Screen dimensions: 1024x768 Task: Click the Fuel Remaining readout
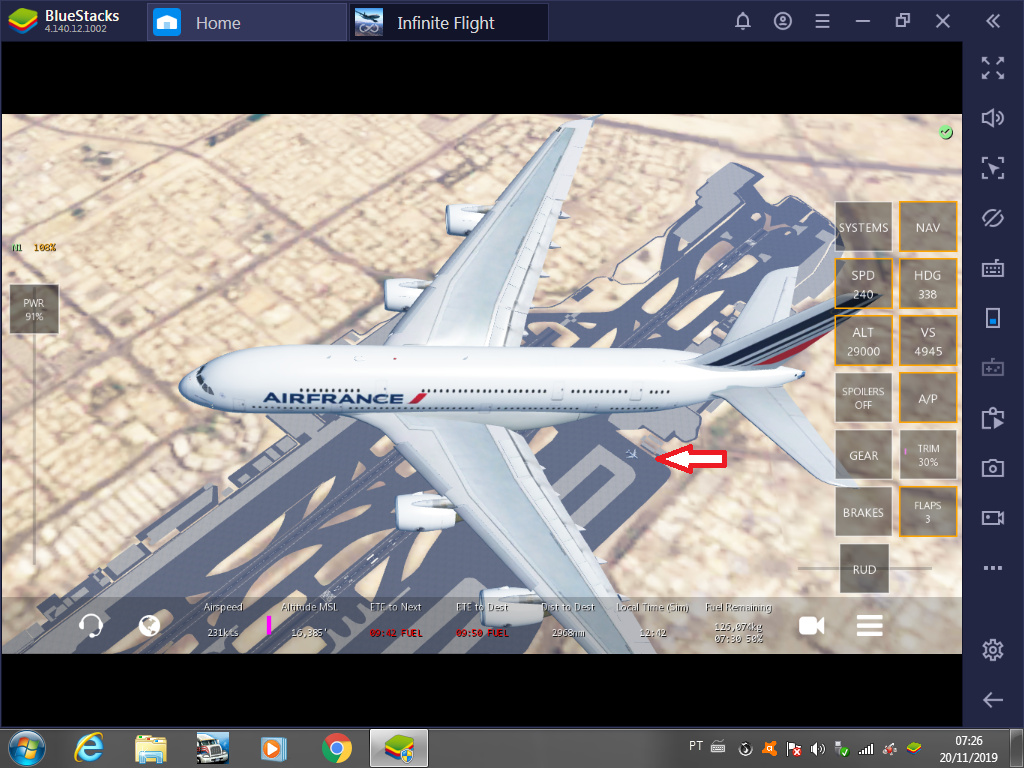(739, 623)
